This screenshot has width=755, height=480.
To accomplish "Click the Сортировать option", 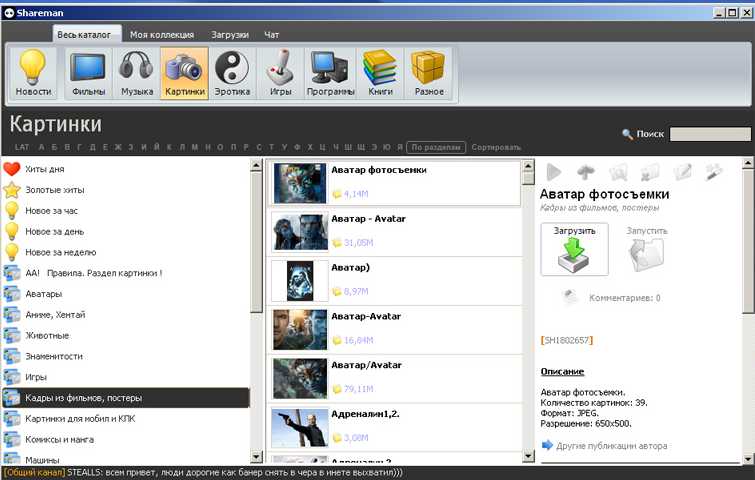I will coord(496,147).
